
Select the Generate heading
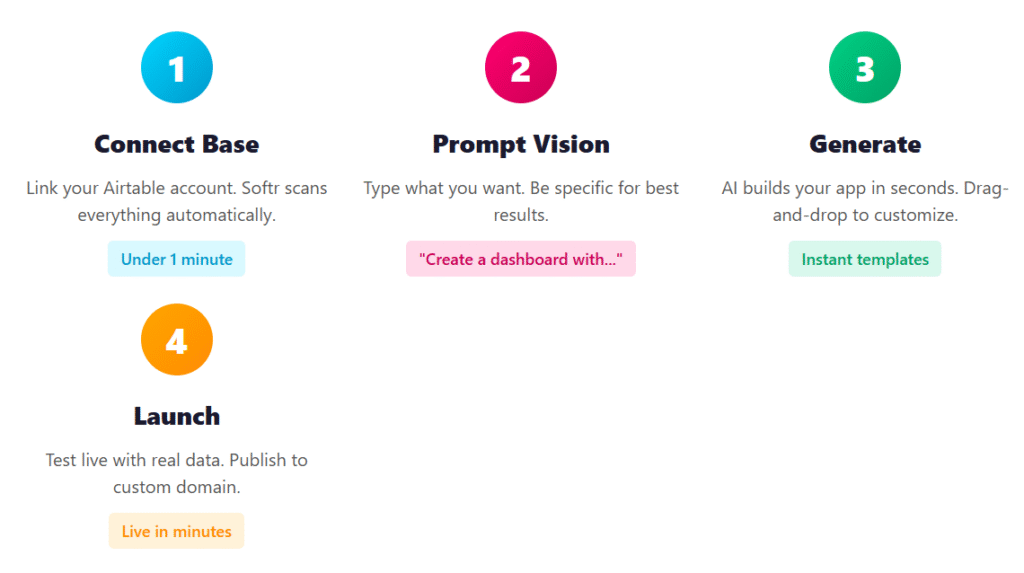point(865,144)
